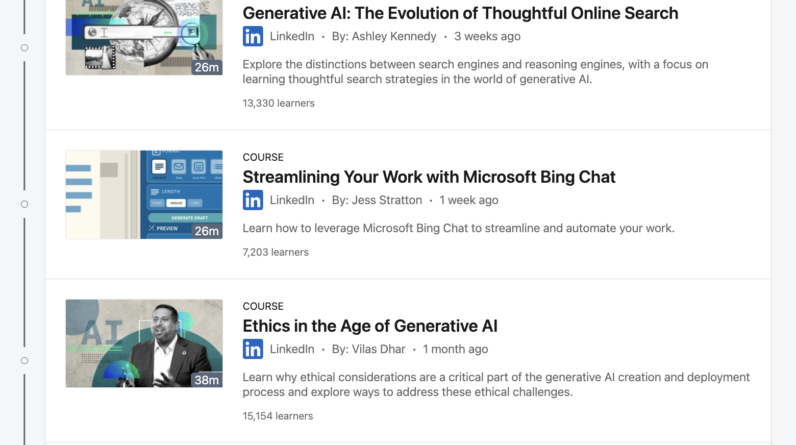Open the LinkedIn logo beside Ashley Kennedy
Screen dimensions: 796x445
252,36
